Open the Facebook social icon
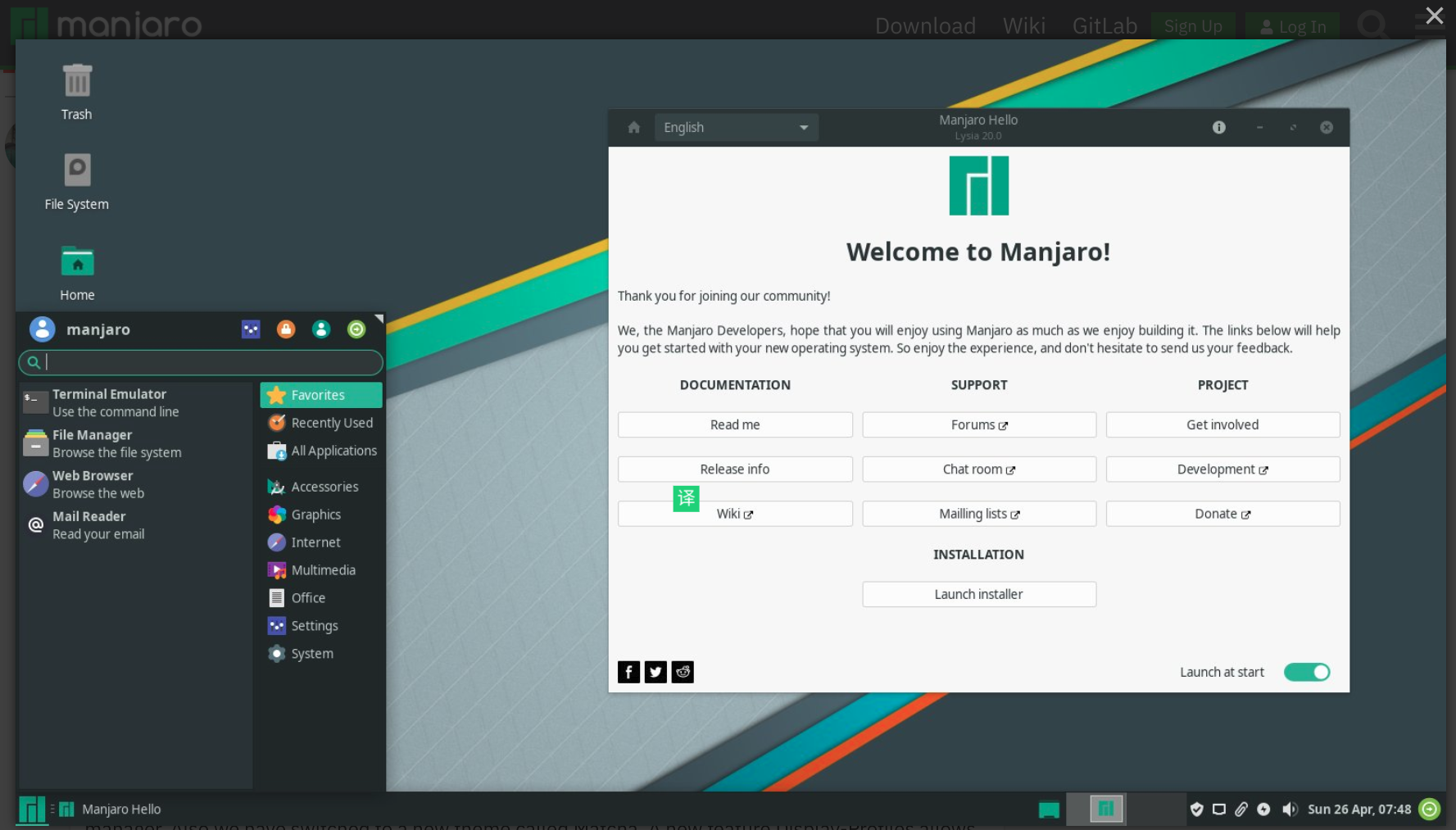This screenshot has width=1456, height=830. (628, 672)
